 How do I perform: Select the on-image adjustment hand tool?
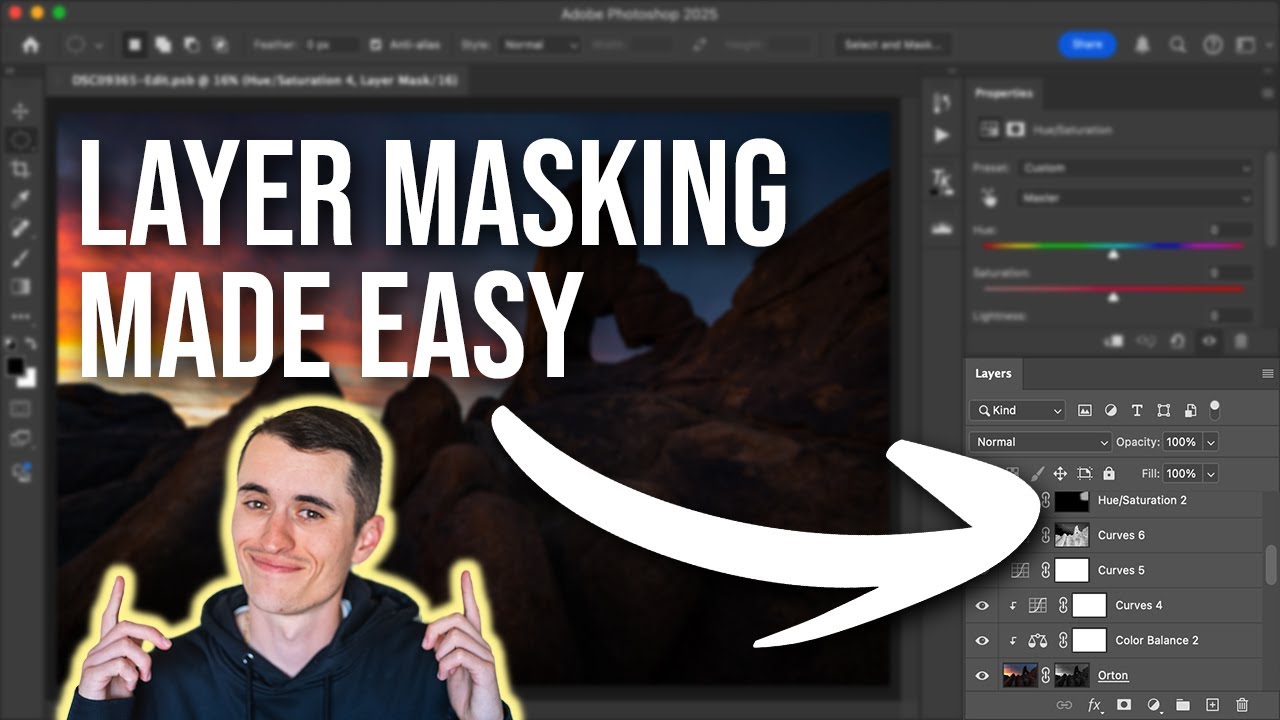click(990, 198)
